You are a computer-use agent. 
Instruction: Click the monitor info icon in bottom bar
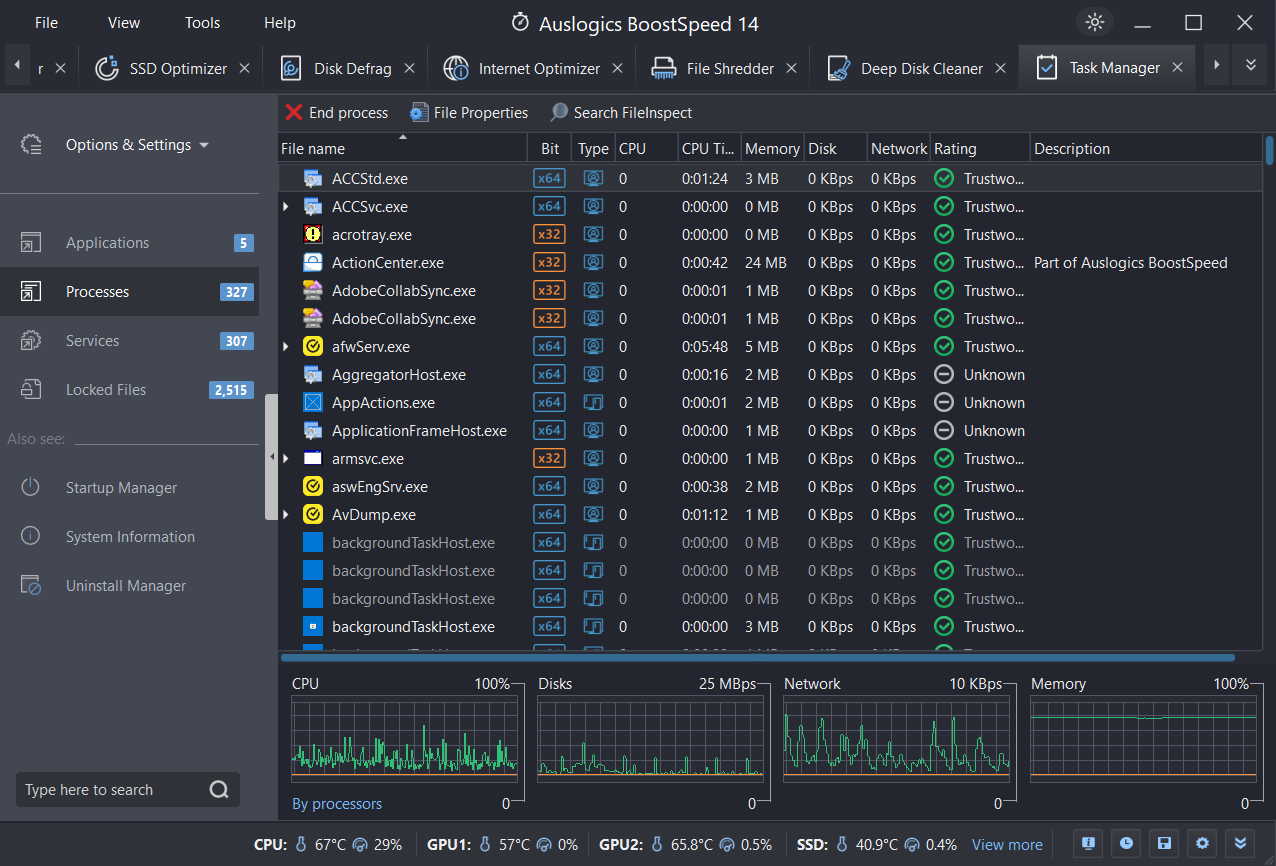(1088, 843)
